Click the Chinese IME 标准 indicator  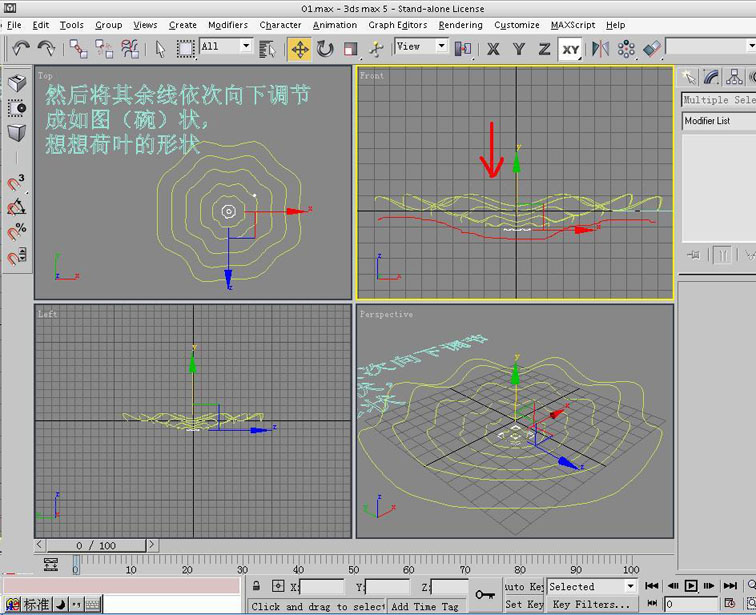click(x=36, y=604)
